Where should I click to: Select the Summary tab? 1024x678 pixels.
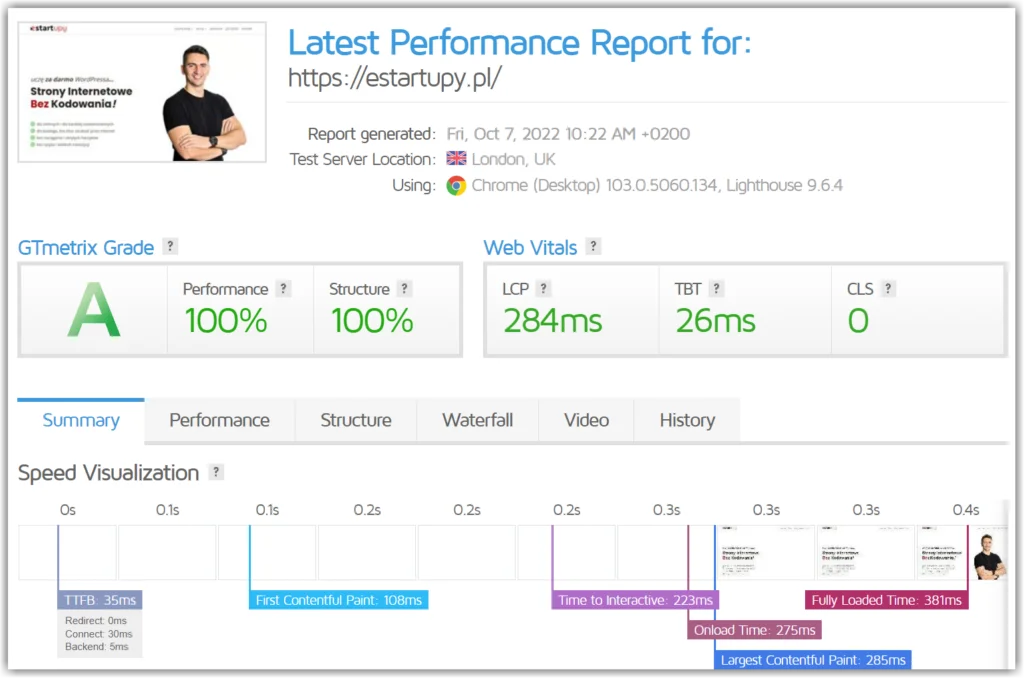click(x=81, y=420)
